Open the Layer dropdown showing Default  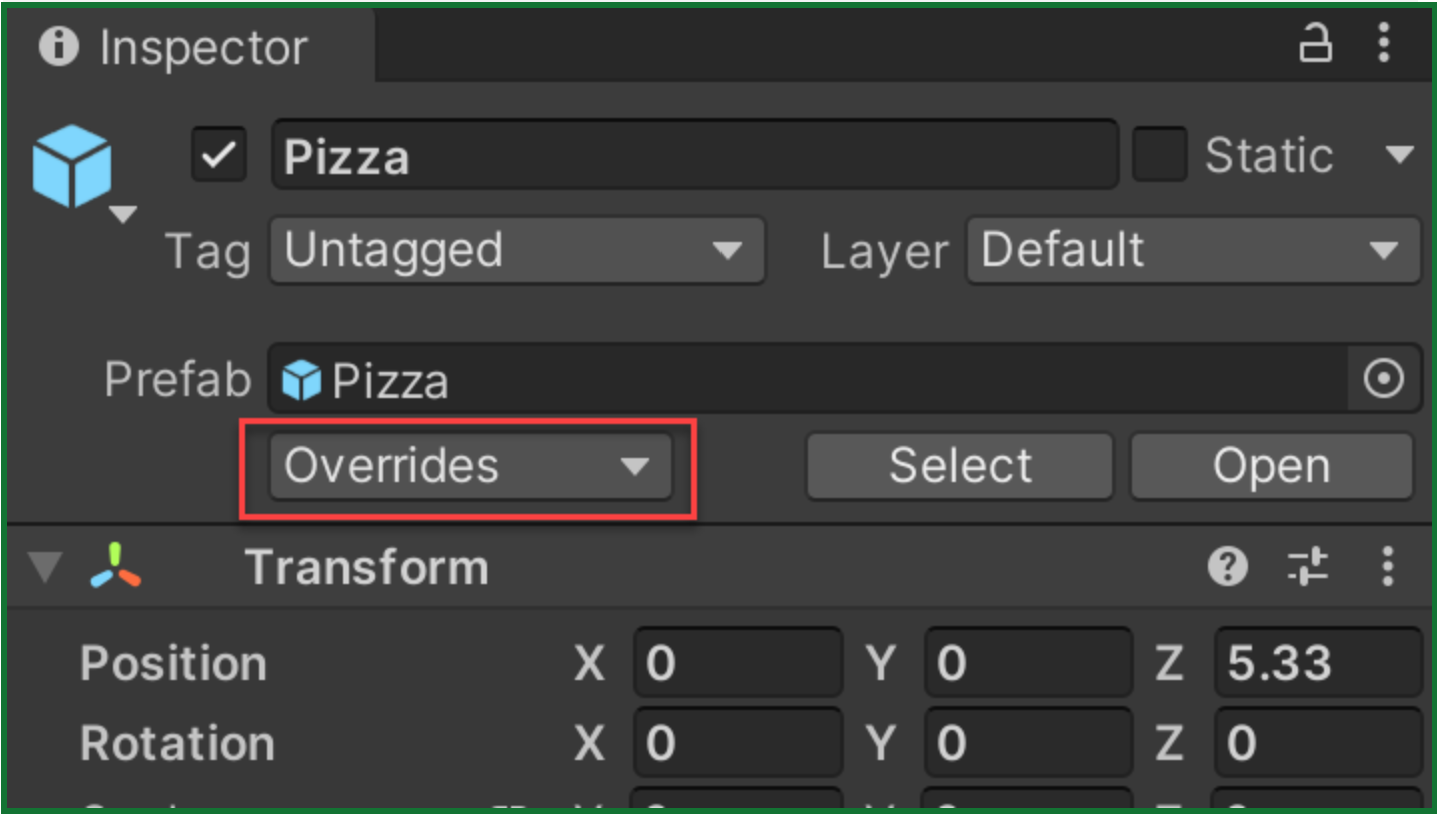pos(1192,250)
